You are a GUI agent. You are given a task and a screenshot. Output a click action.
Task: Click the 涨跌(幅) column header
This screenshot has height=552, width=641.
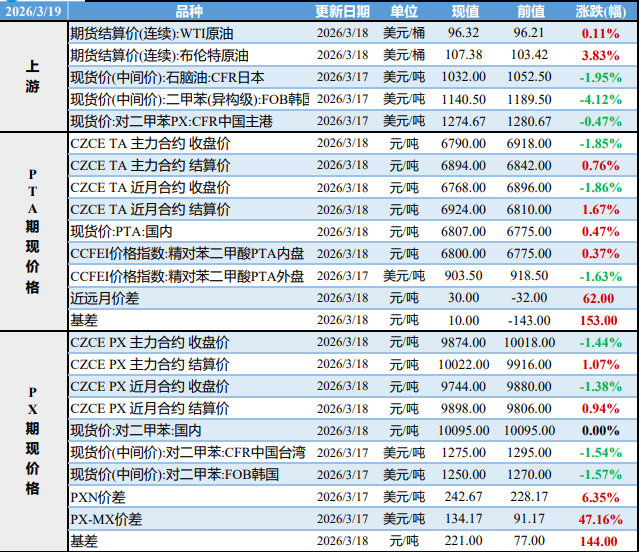coord(601,11)
